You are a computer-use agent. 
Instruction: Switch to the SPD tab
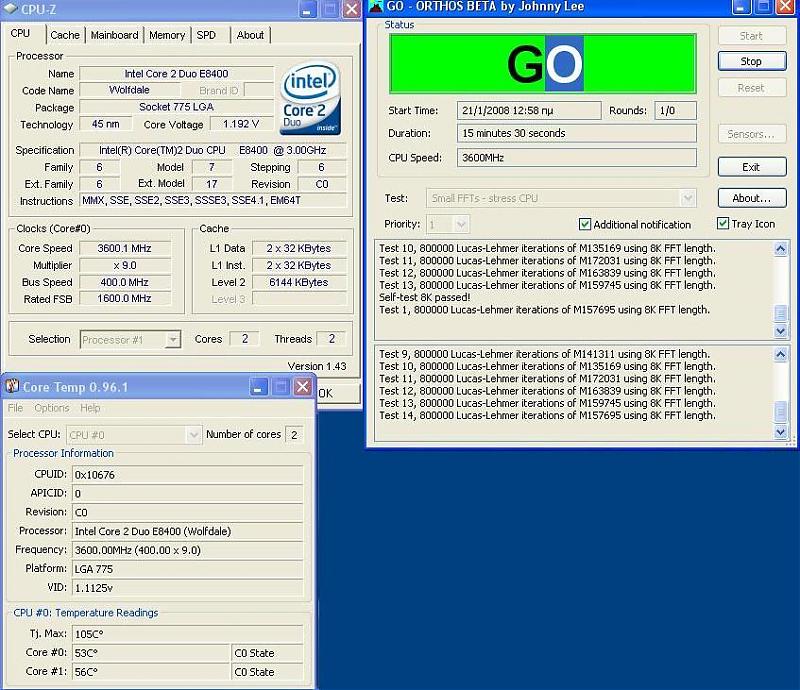pyautogui.click(x=206, y=35)
